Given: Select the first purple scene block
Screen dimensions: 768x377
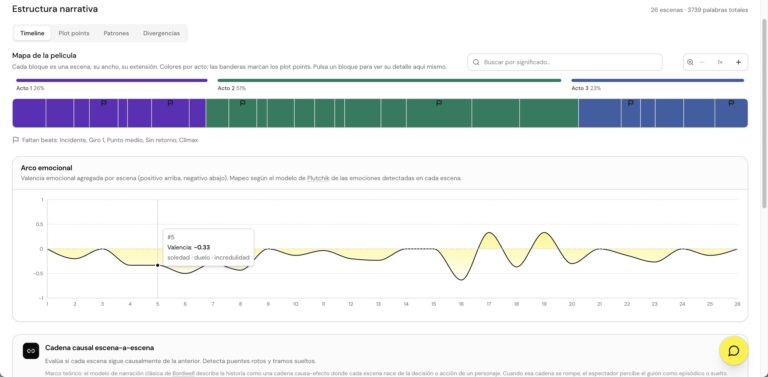Looking at the screenshot, I should [x=29, y=113].
